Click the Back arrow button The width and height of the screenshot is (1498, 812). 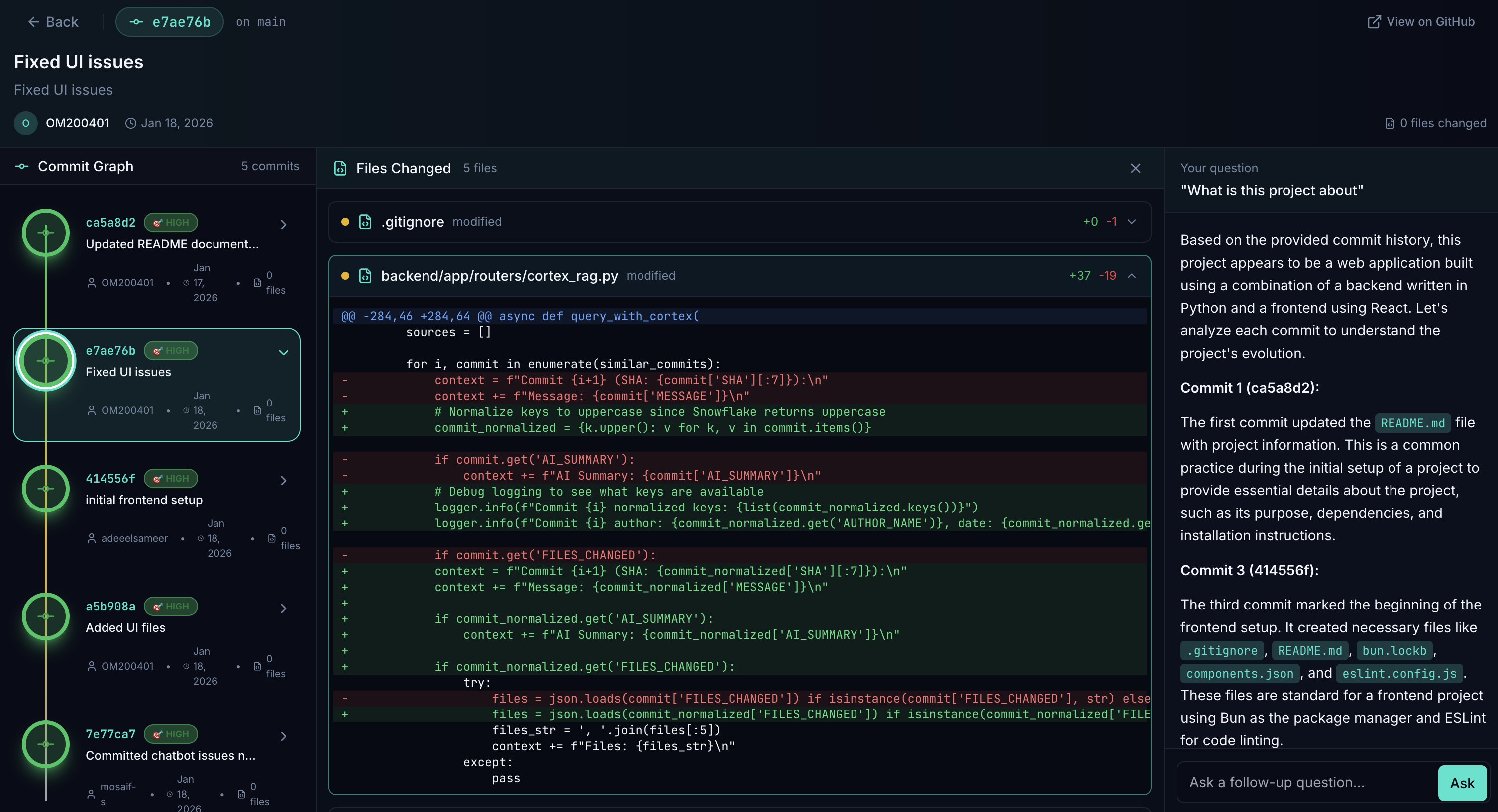[x=52, y=22]
